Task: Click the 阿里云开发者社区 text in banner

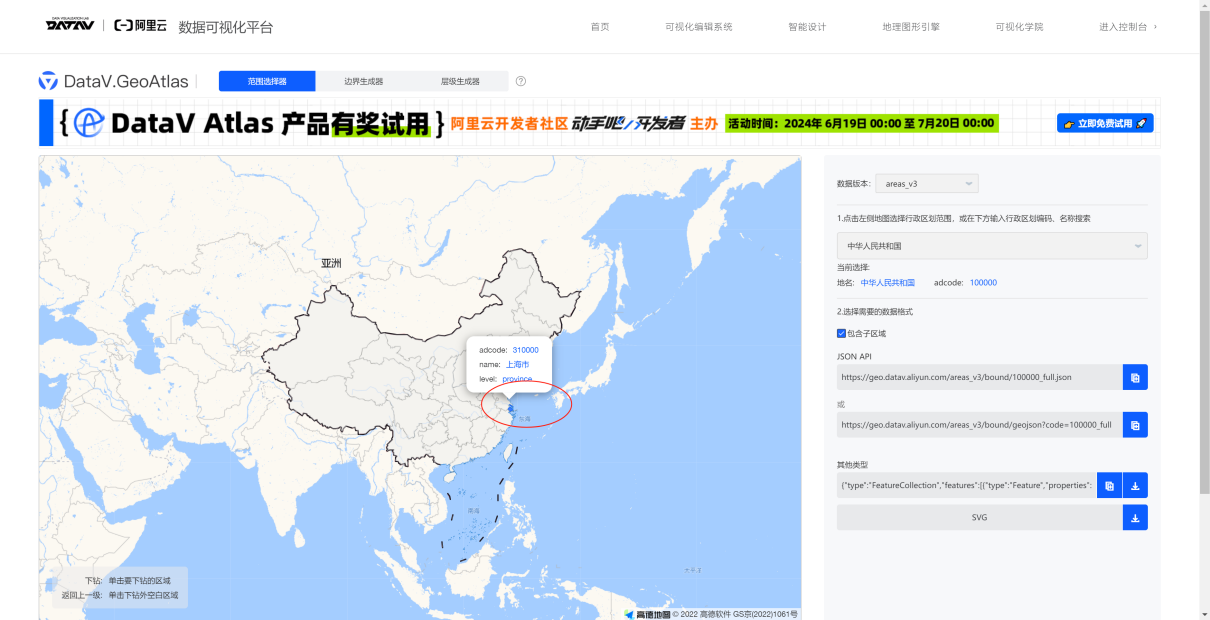Action: click(510, 124)
